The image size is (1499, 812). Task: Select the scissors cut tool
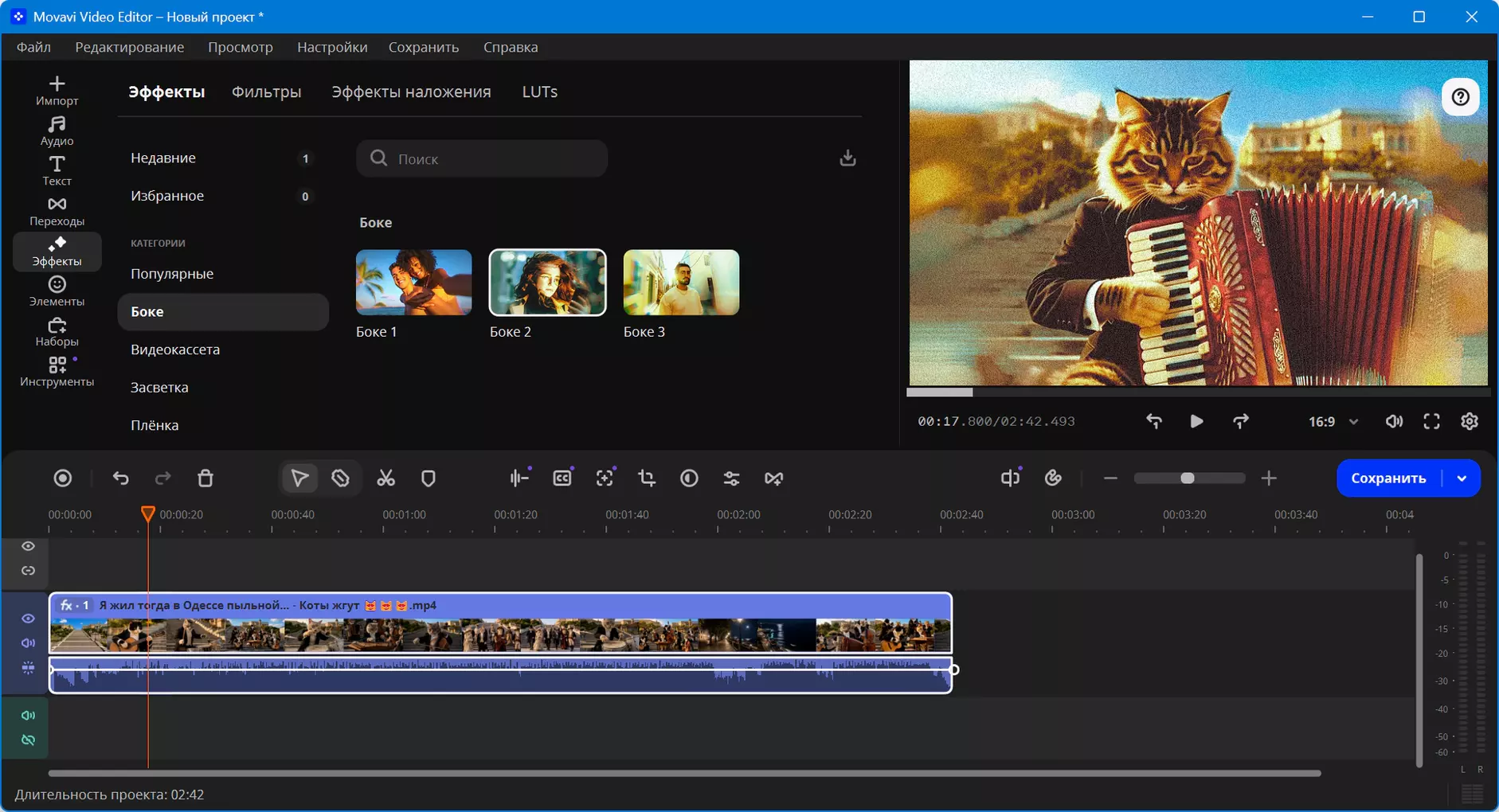coord(386,478)
